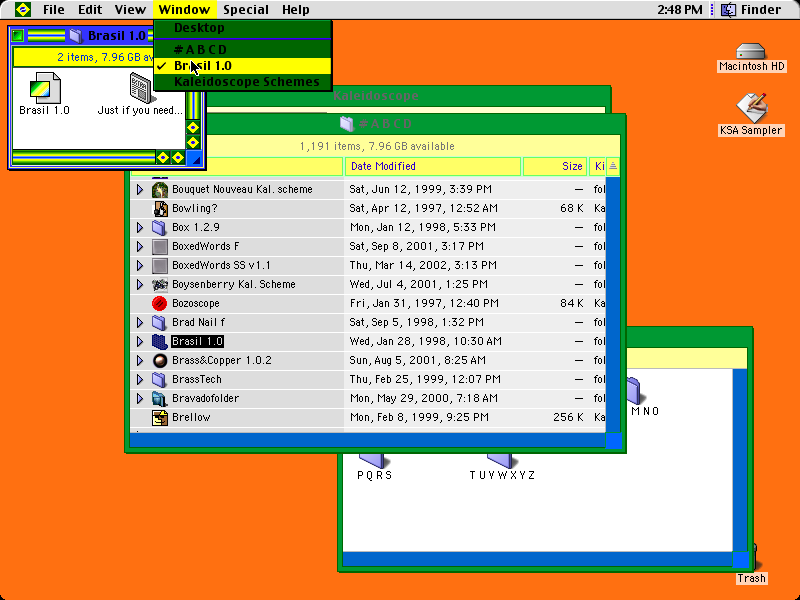800x600 pixels.
Task: Expand the BrassTech folder triangle
Action: (140, 380)
